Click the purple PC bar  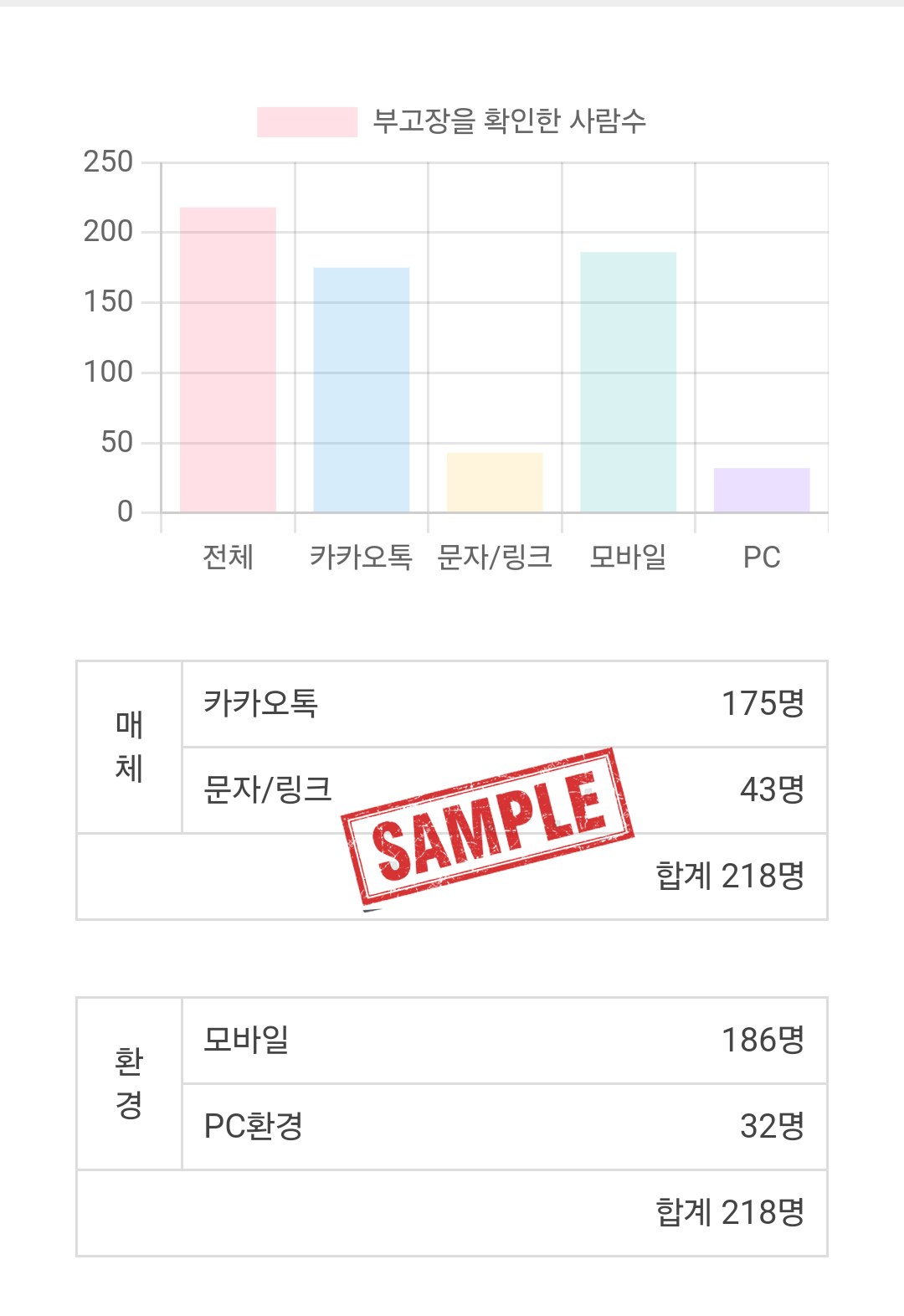click(x=762, y=490)
